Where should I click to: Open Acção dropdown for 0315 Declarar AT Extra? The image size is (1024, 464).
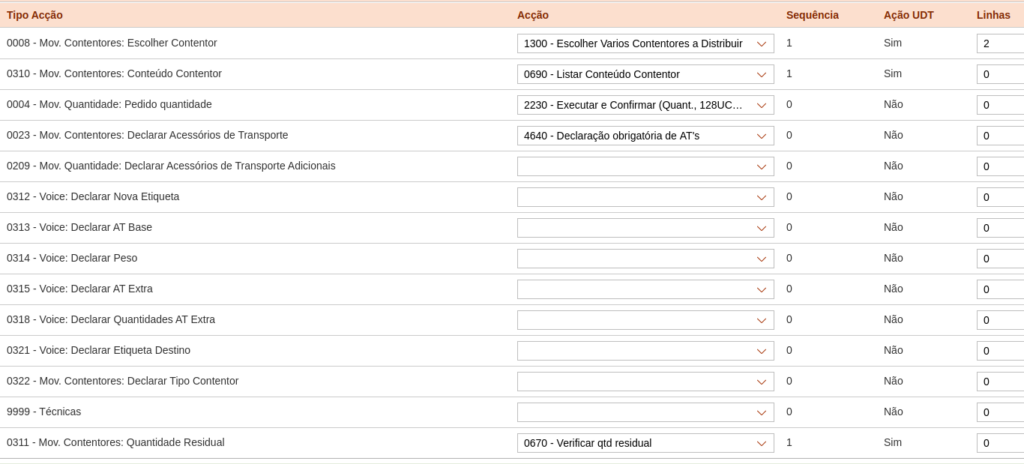pyautogui.click(x=645, y=289)
